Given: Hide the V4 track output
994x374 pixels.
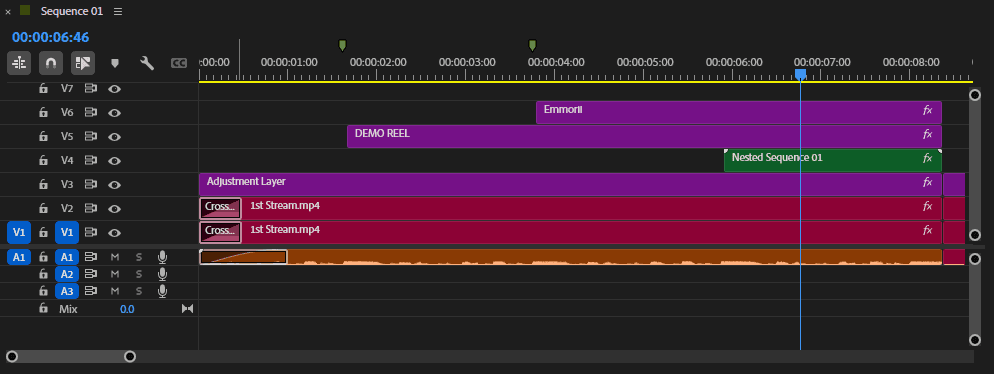Looking at the screenshot, I should (114, 160).
